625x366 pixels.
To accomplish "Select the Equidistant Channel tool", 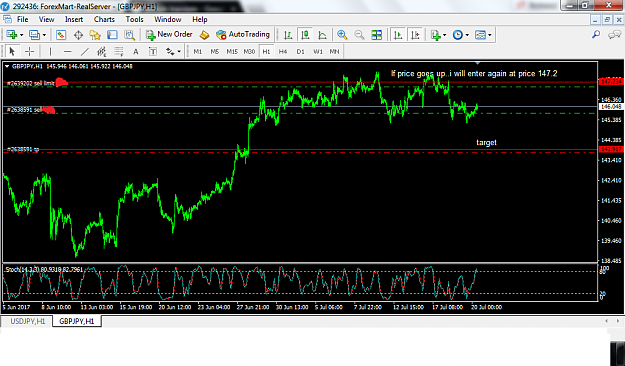I will click(102, 51).
